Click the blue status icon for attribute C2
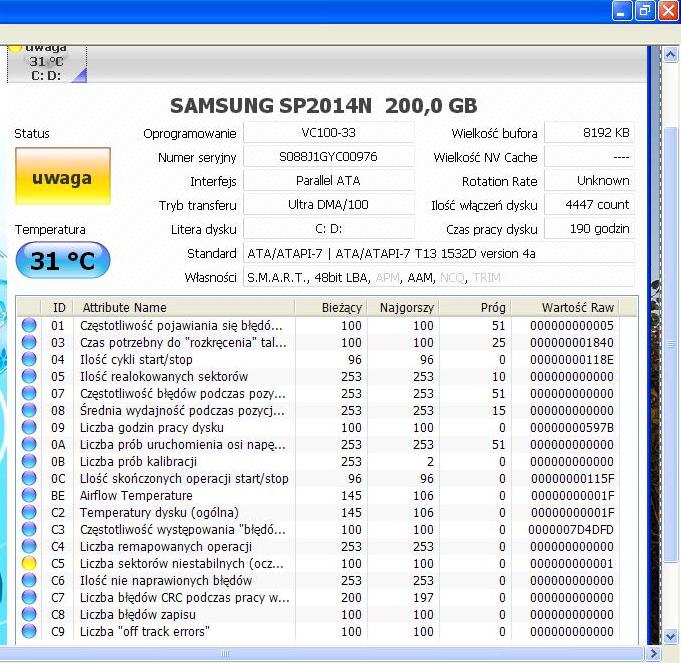Image resolution: width=681 pixels, height=664 pixels. point(29,512)
